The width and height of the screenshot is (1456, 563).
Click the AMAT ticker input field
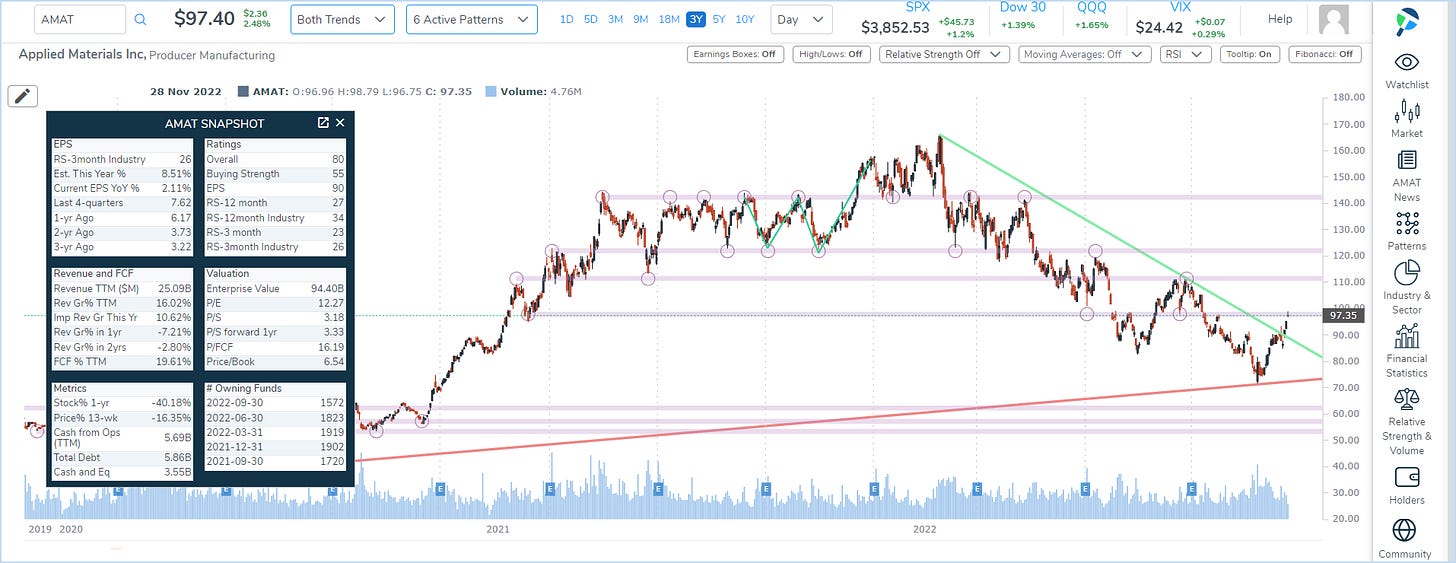coord(80,19)
